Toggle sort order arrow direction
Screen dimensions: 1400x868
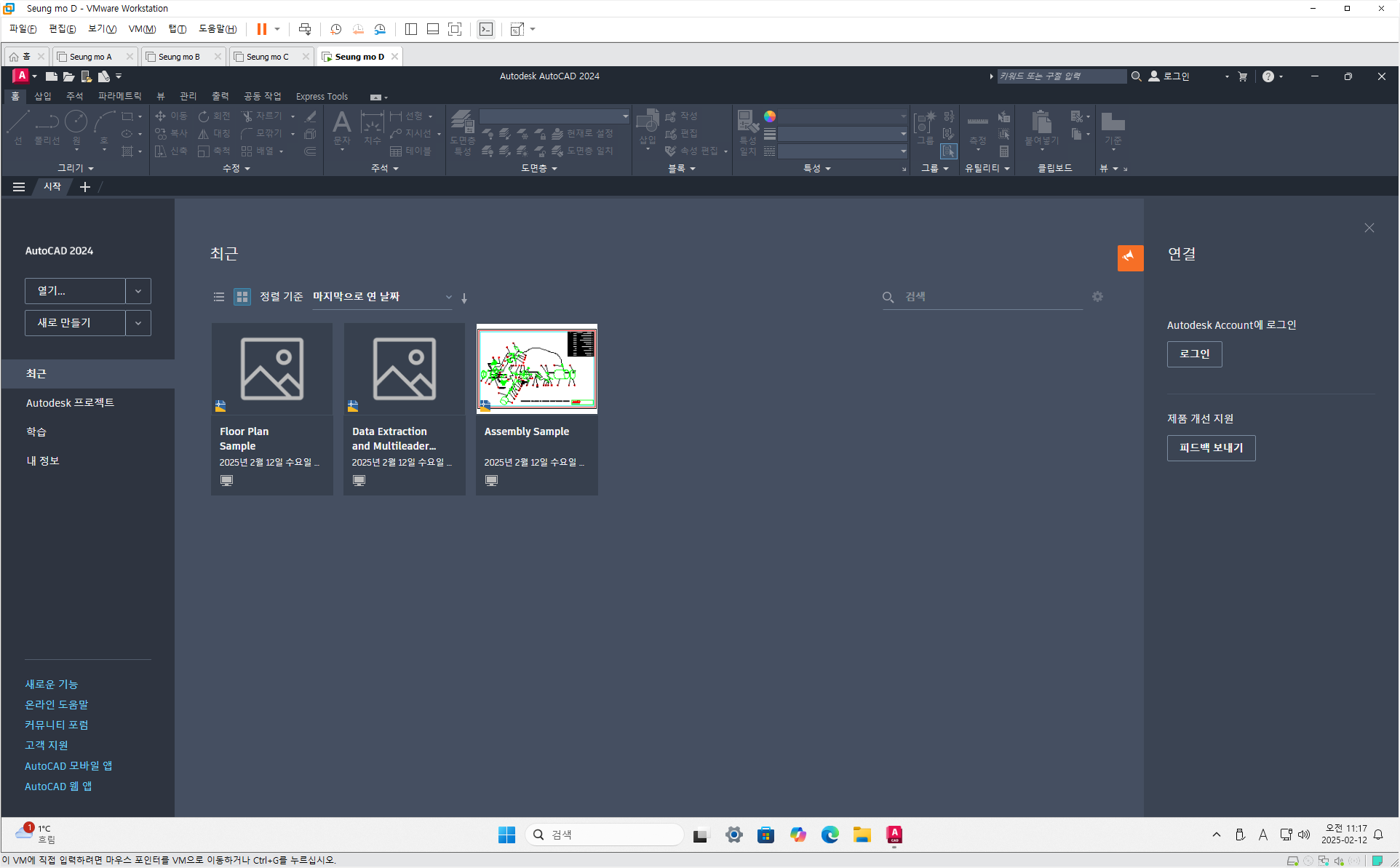[464, 298]
